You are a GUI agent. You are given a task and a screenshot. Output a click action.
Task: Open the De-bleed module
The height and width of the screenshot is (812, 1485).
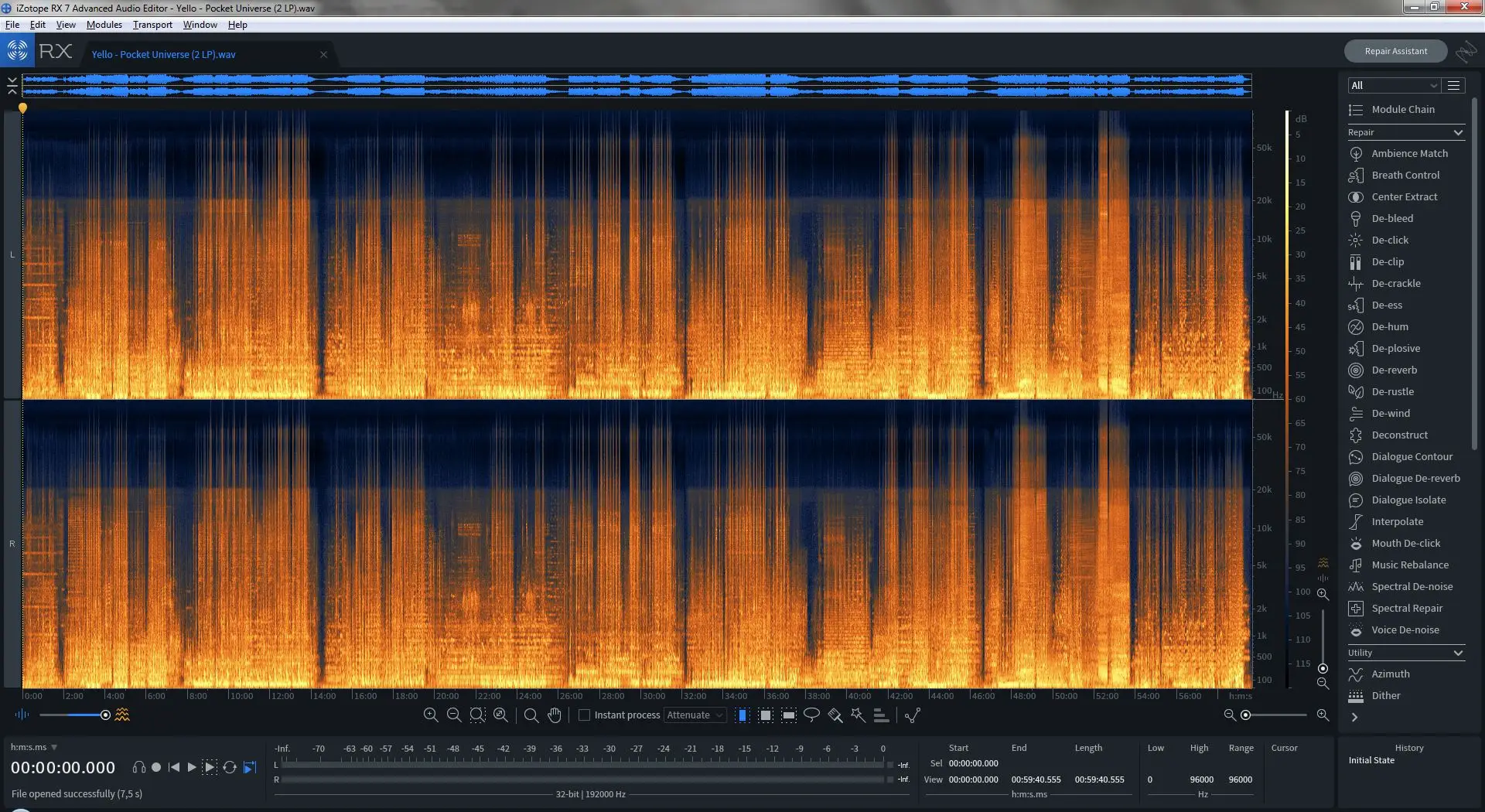[1406, 218]
